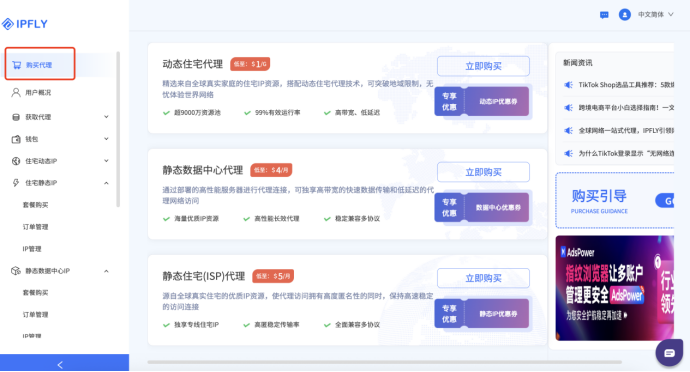
Task: Collapse the 住宅静态IP section
Action: [59, 183]
